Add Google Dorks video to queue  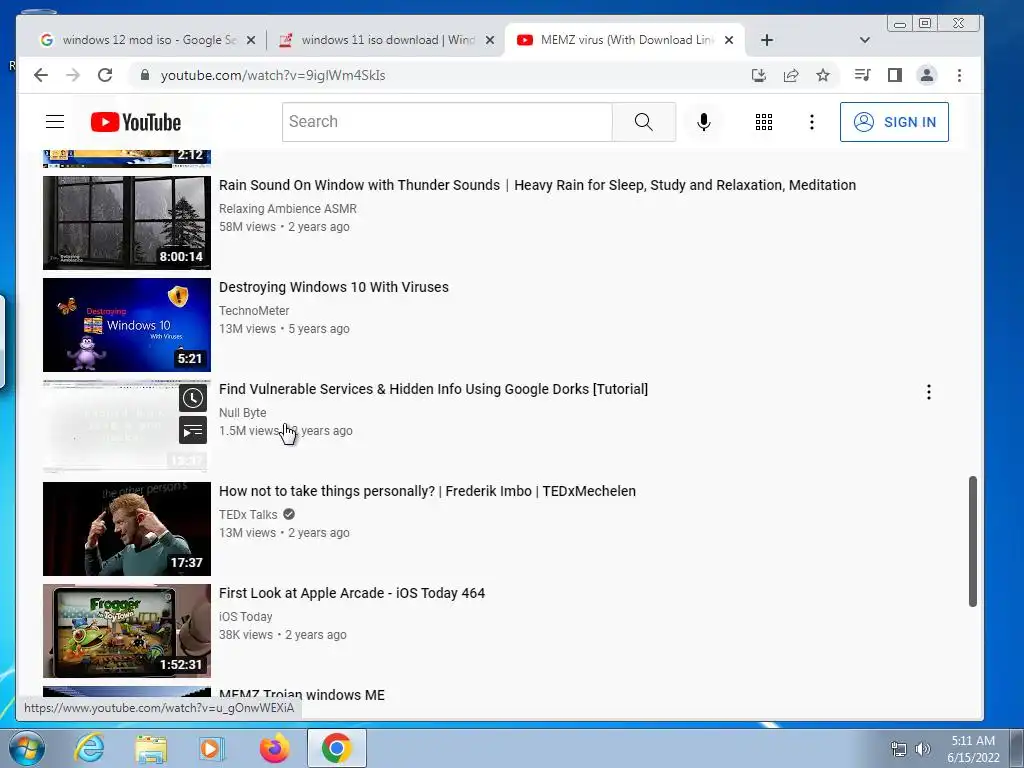click(x=193, y=430)
